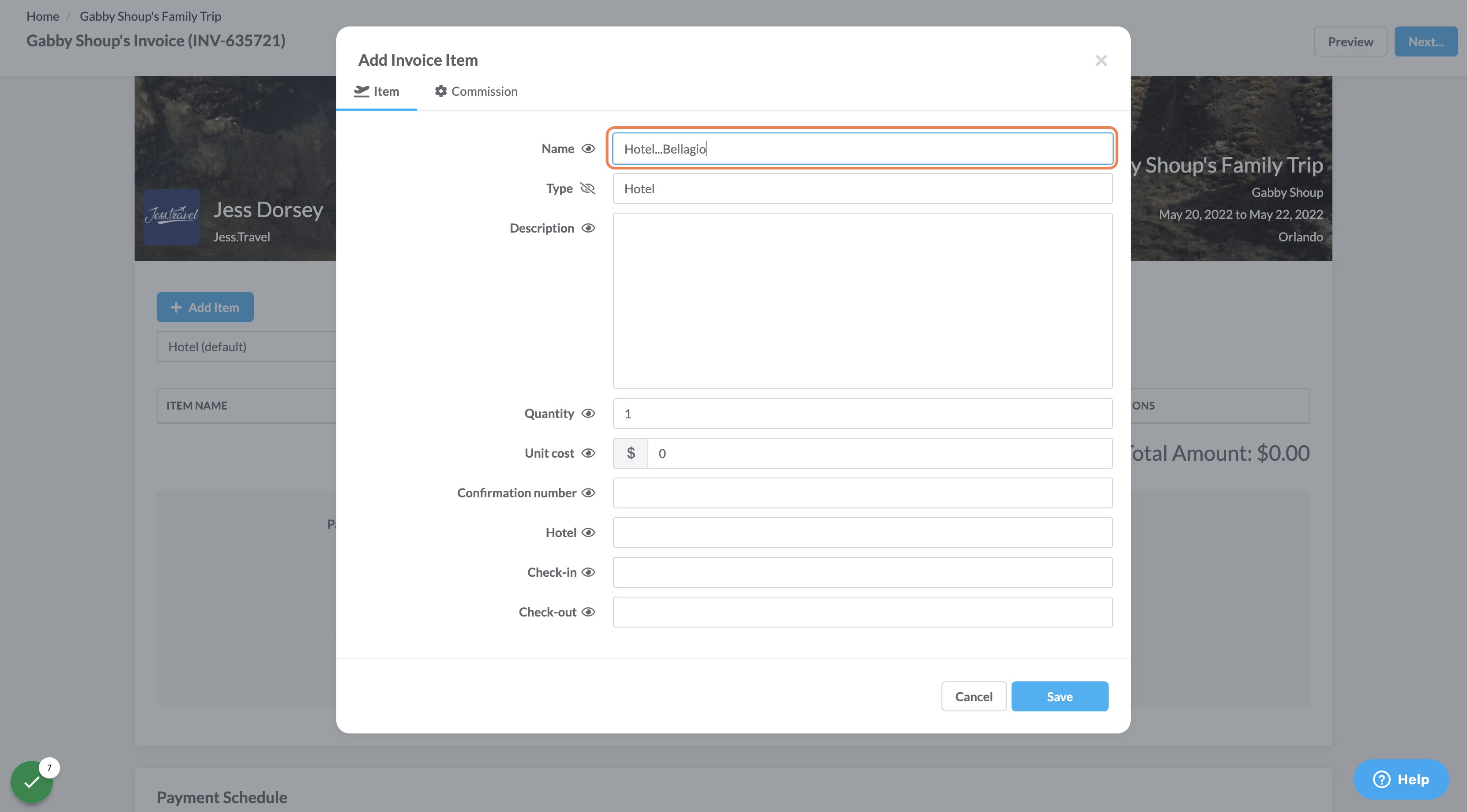Click the Next... button
Image resolution: width=1467 pixels, height=812 pixels.
coord(1426,41)
